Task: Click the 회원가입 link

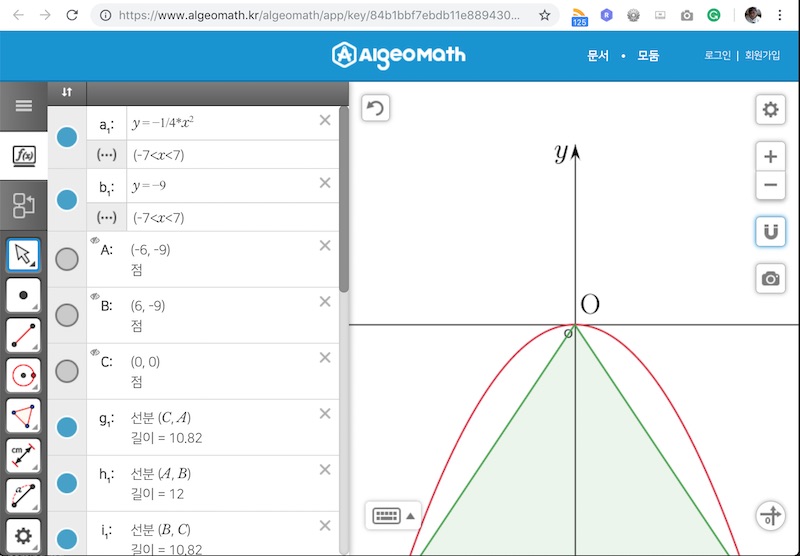Action: click(x=762, y=56)
